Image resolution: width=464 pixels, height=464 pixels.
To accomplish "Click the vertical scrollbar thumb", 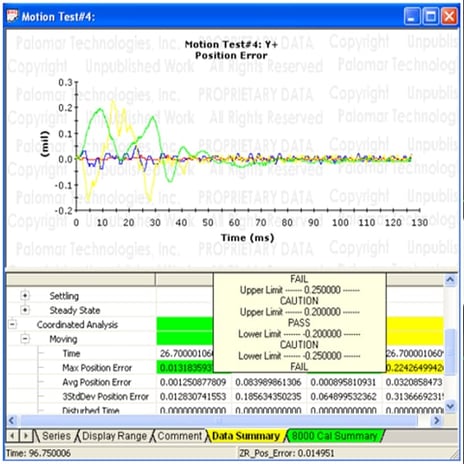I will 450,352.
